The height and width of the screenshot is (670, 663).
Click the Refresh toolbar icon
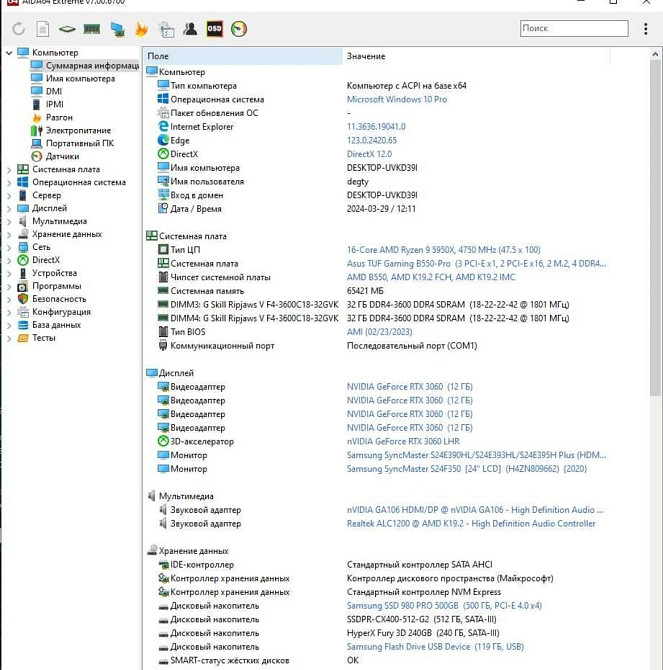pyautogui.click(x=18, y=30)
